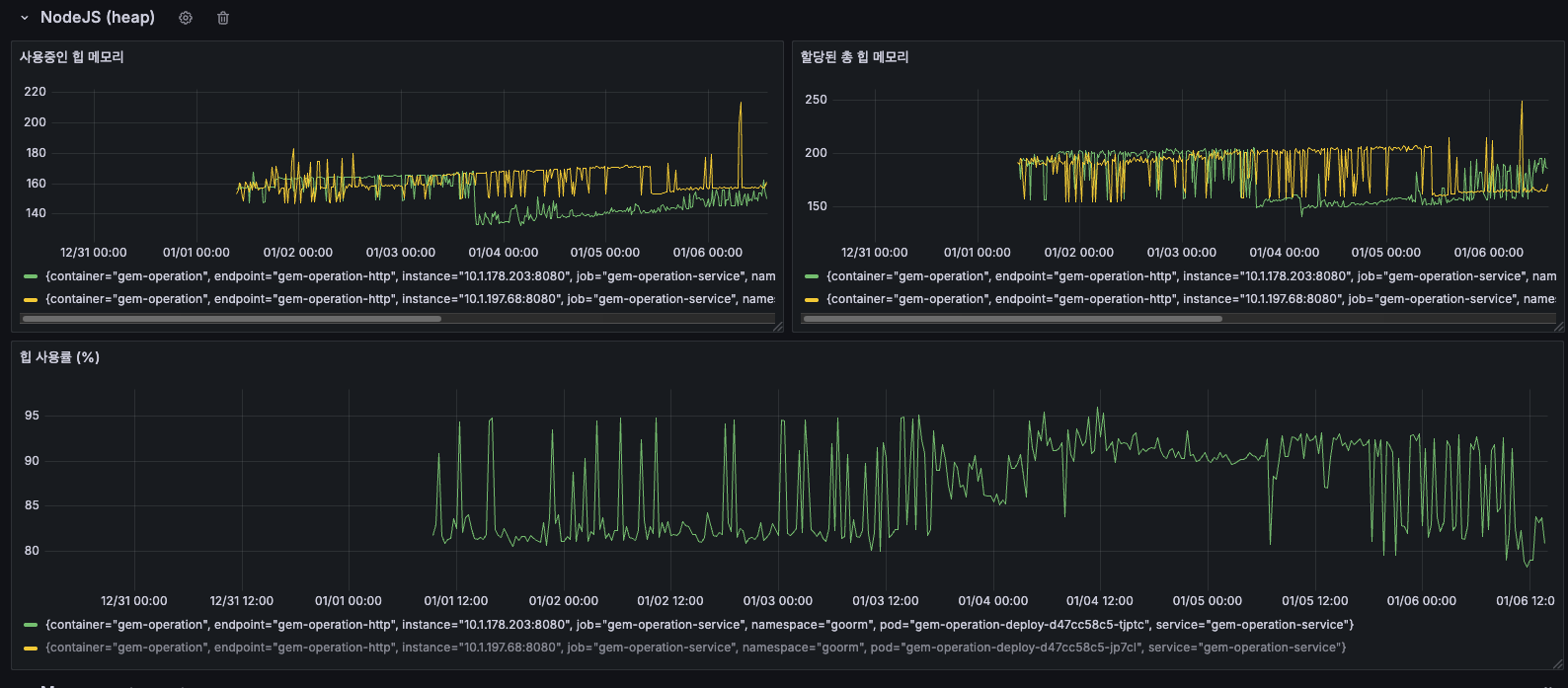Click yellow color swatch in 사용중인 힙 메모리 legend
The height and width of the screenshot is (688, 1568).
[x=31, y=299]
